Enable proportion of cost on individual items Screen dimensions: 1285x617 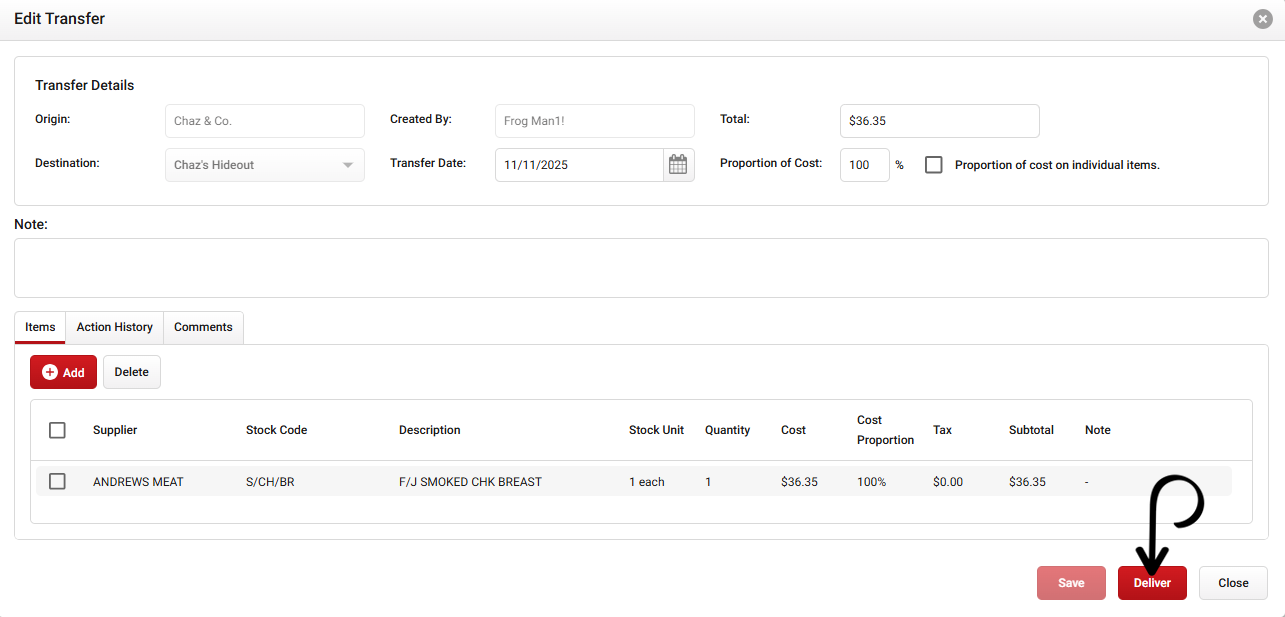[x=934, y=165]
